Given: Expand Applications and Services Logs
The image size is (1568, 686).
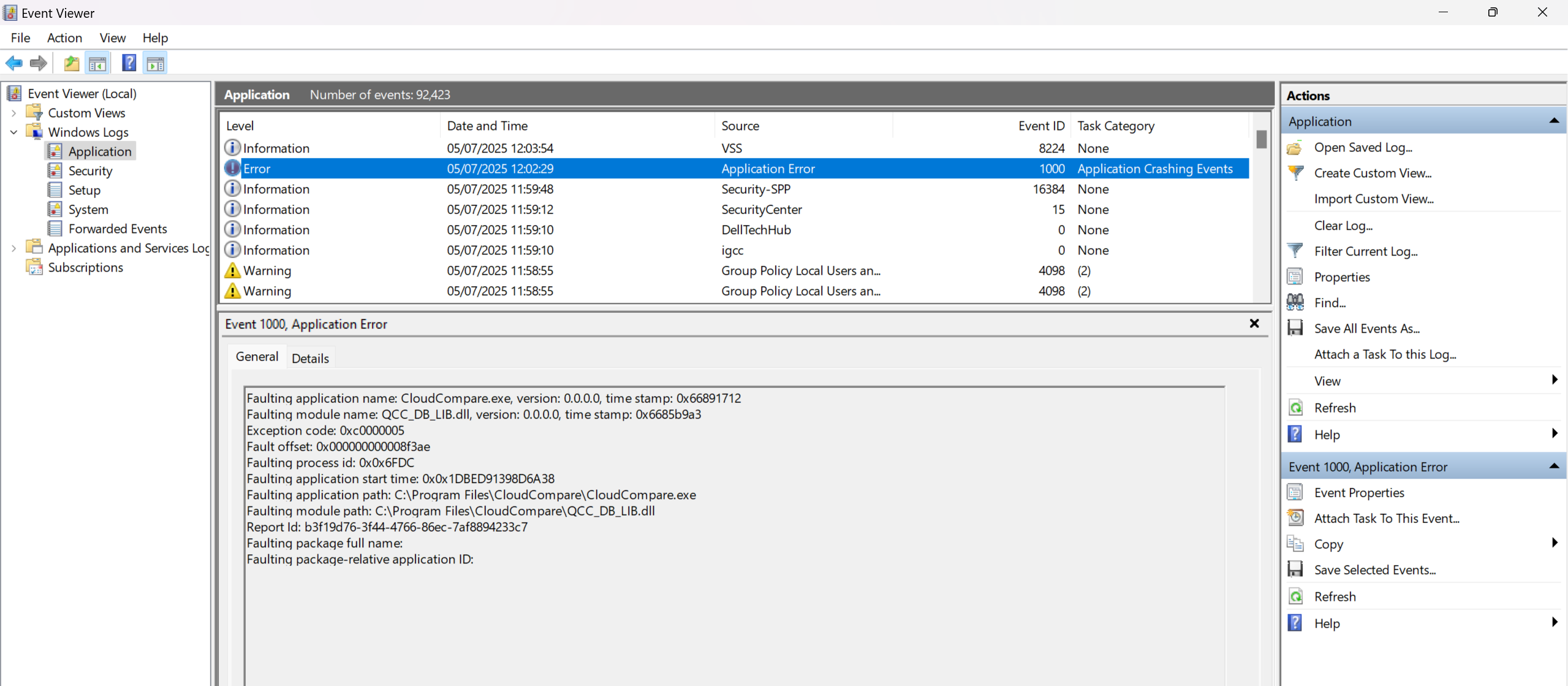Looking at the screenshot, I should pyautogui.click(x=13, y=248).
